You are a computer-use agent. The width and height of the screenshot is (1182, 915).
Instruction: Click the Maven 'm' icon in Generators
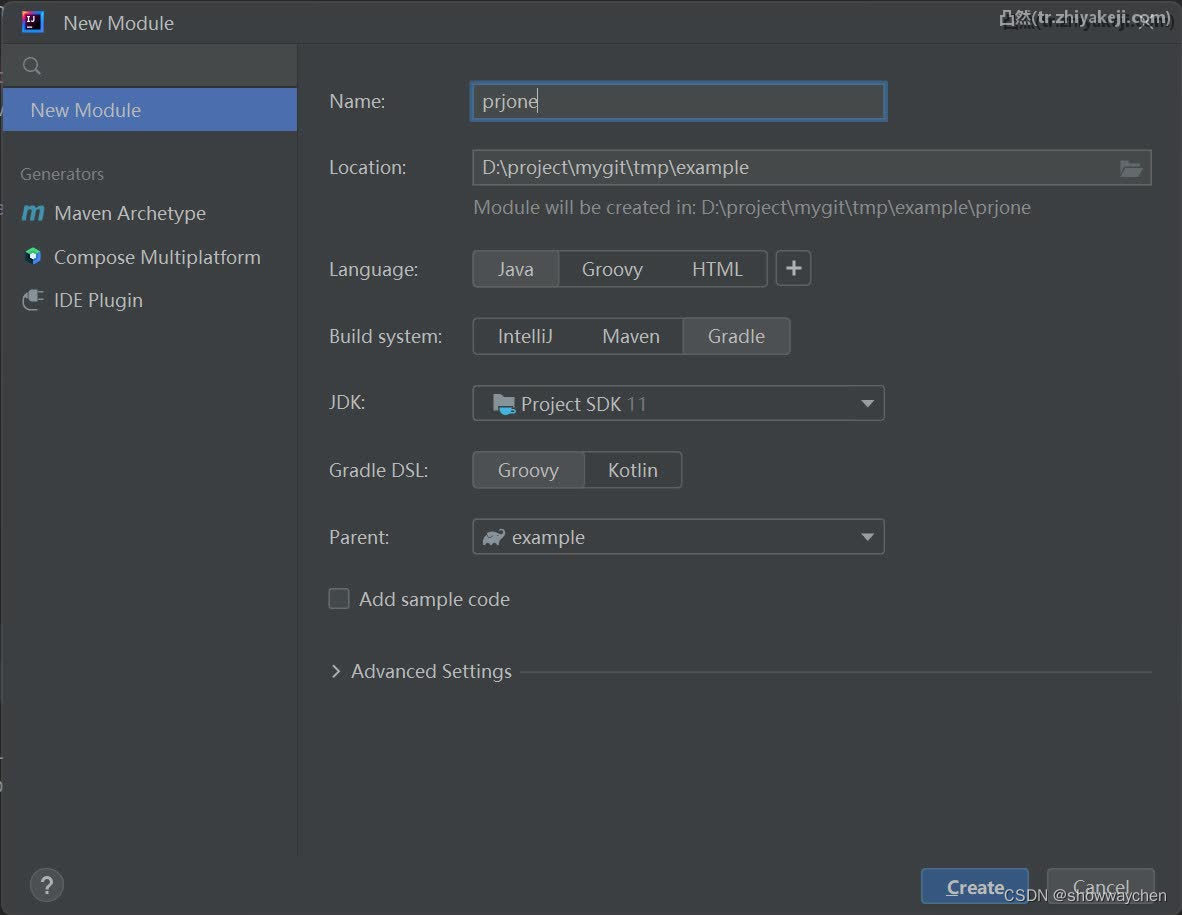32,213
